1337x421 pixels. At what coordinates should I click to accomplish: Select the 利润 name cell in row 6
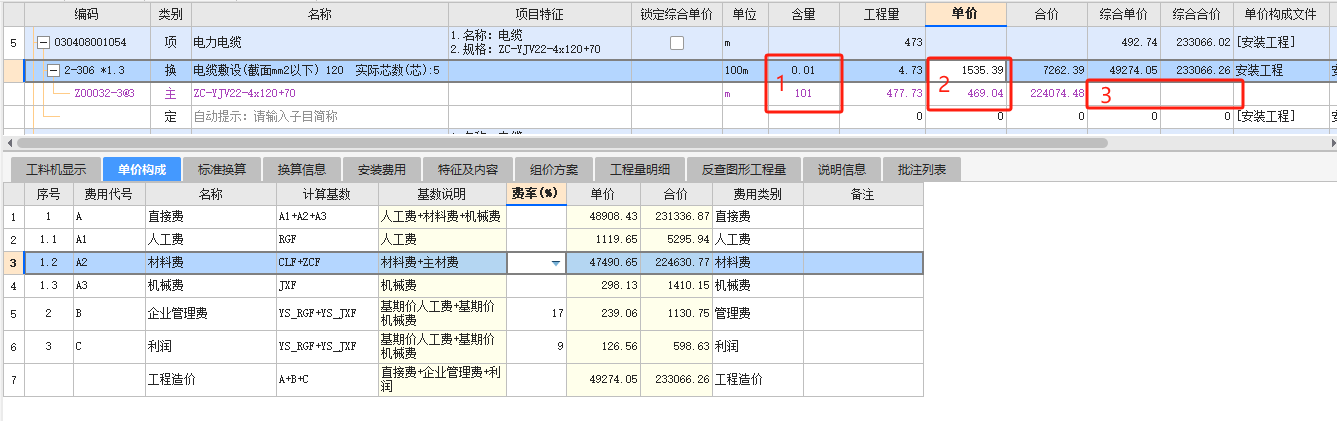(x=211, y=346)
